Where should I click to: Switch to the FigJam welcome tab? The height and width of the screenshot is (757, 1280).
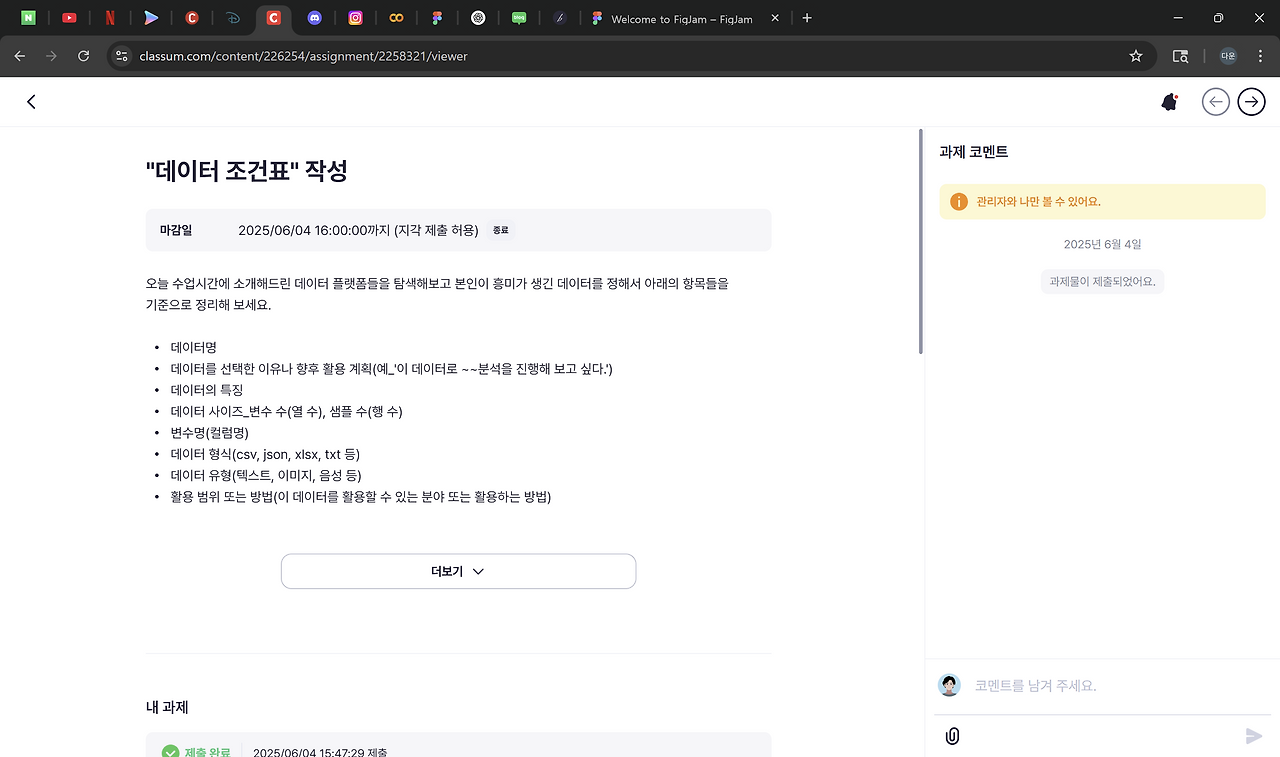tap(672, 17)
